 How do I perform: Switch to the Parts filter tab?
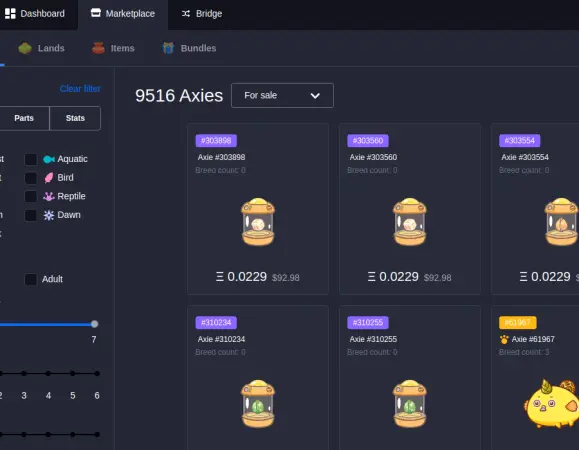point(24,118)
